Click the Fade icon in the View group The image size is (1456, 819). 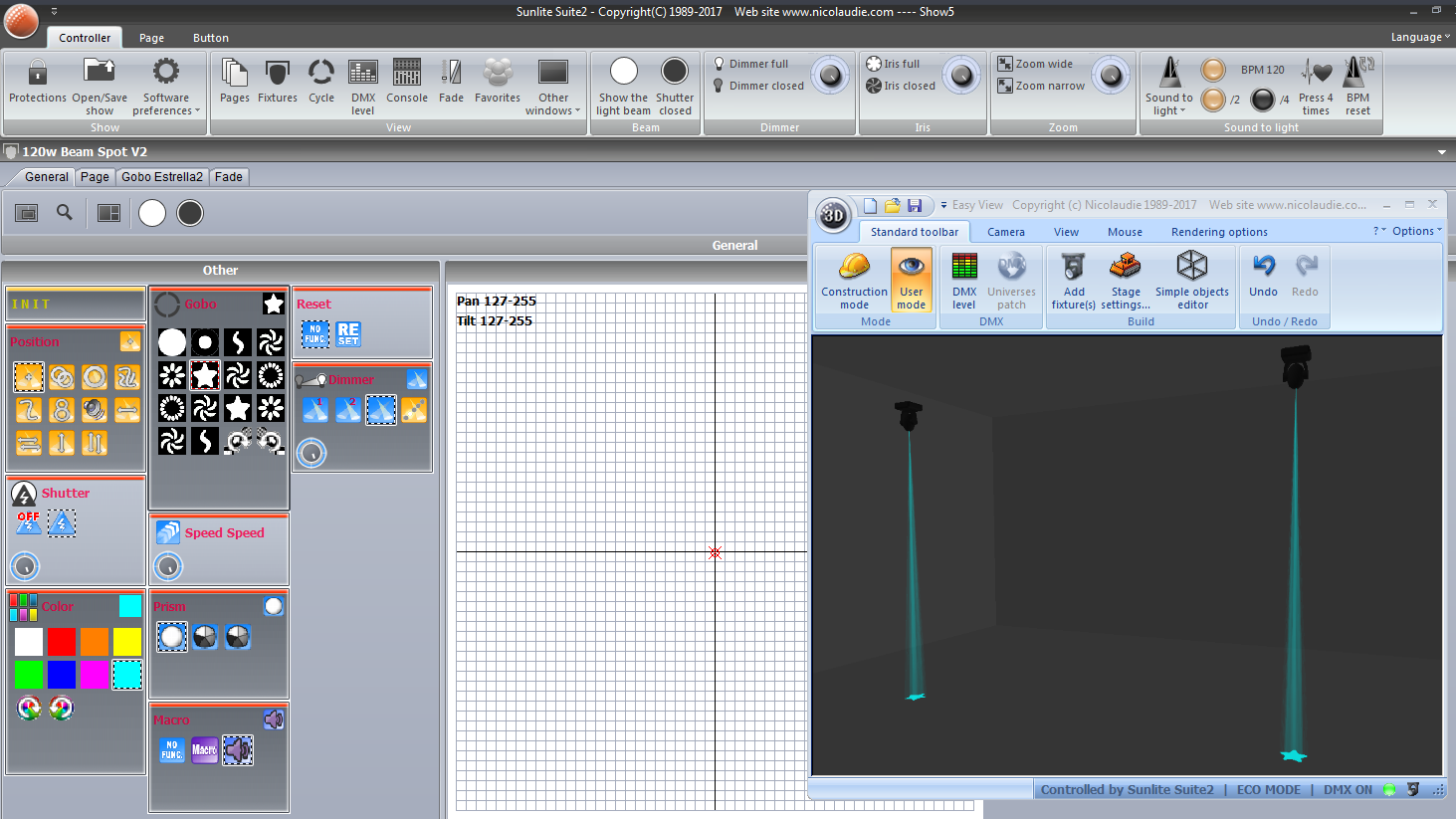pyautogui.click(x=451, y=82)
